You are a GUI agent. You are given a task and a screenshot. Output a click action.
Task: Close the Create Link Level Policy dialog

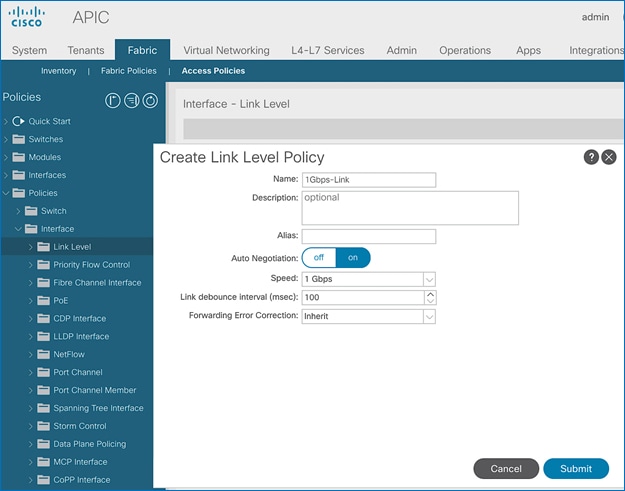click(608, 157)
